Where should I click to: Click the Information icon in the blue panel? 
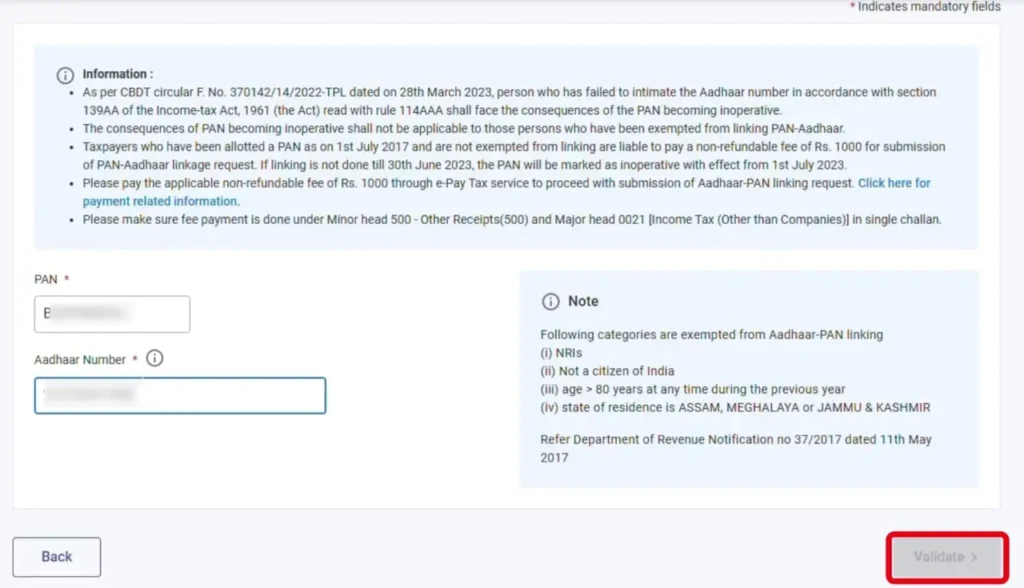tap(65, 75)
